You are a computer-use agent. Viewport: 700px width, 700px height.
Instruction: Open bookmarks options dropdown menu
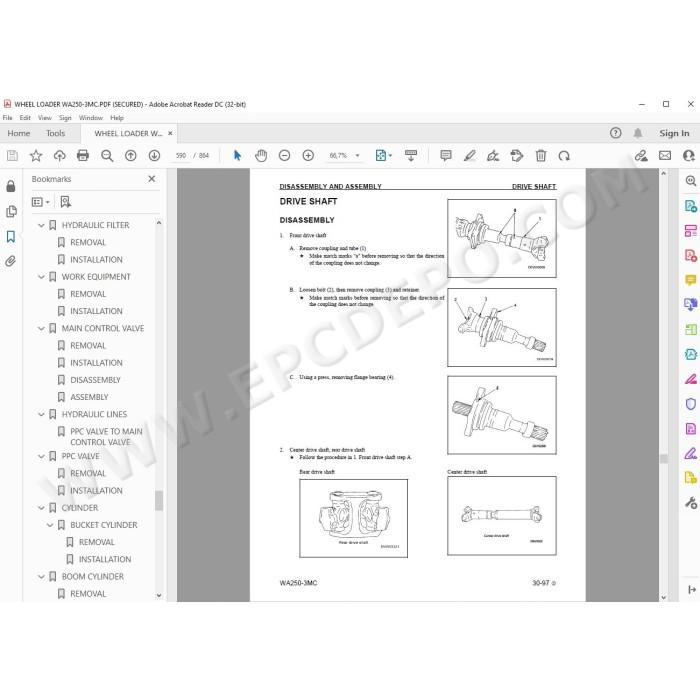(x=41, y=202)
